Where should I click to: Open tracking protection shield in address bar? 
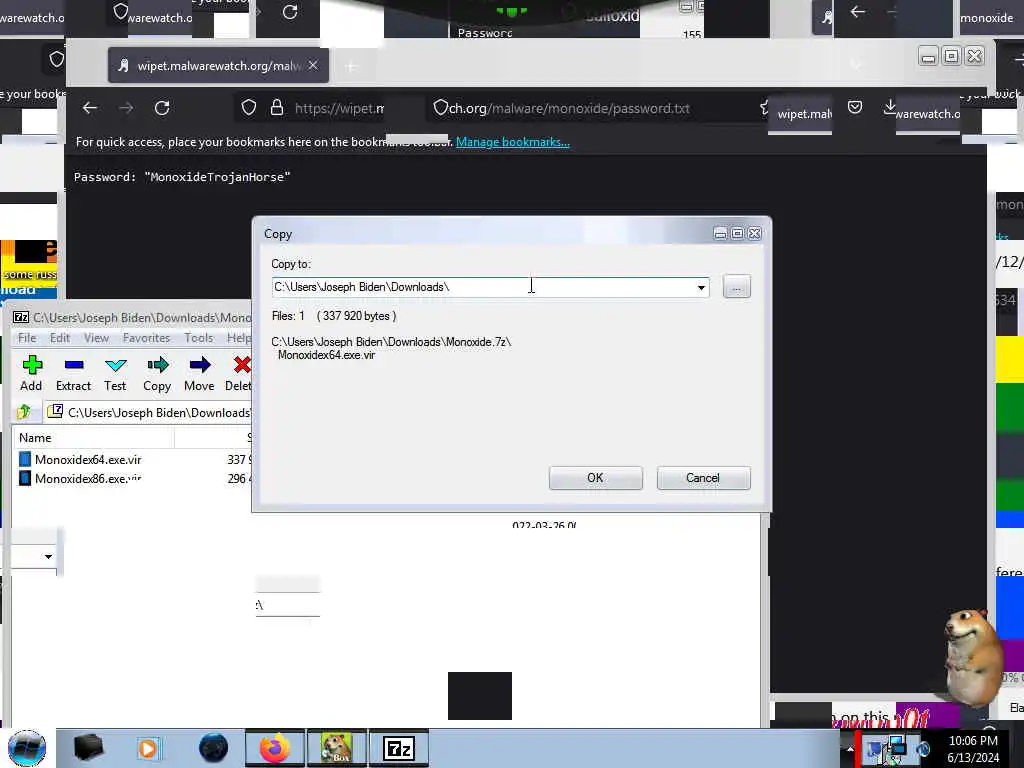(x=248, y=108)
